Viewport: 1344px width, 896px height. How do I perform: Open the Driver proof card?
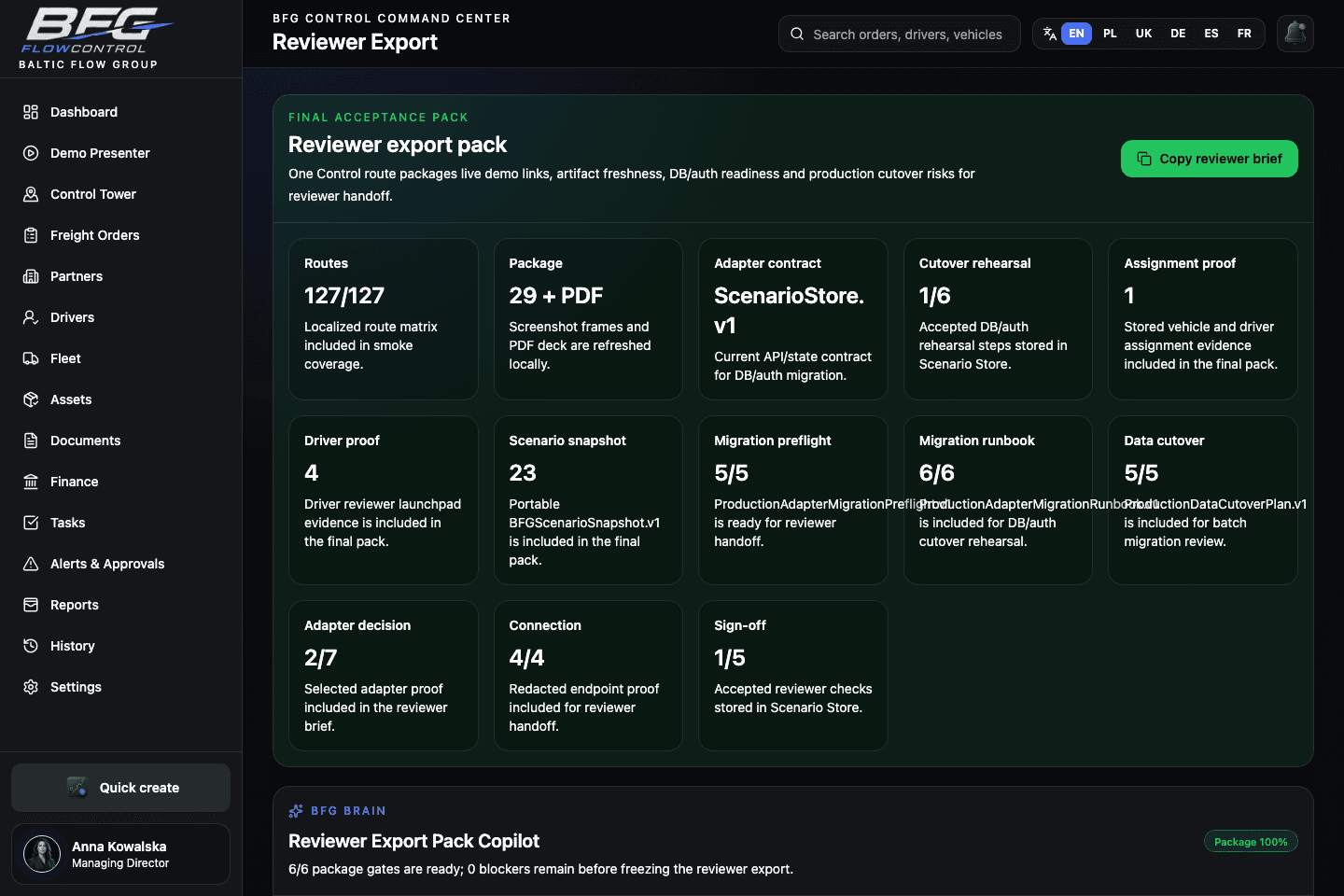(x=384, y=500)
